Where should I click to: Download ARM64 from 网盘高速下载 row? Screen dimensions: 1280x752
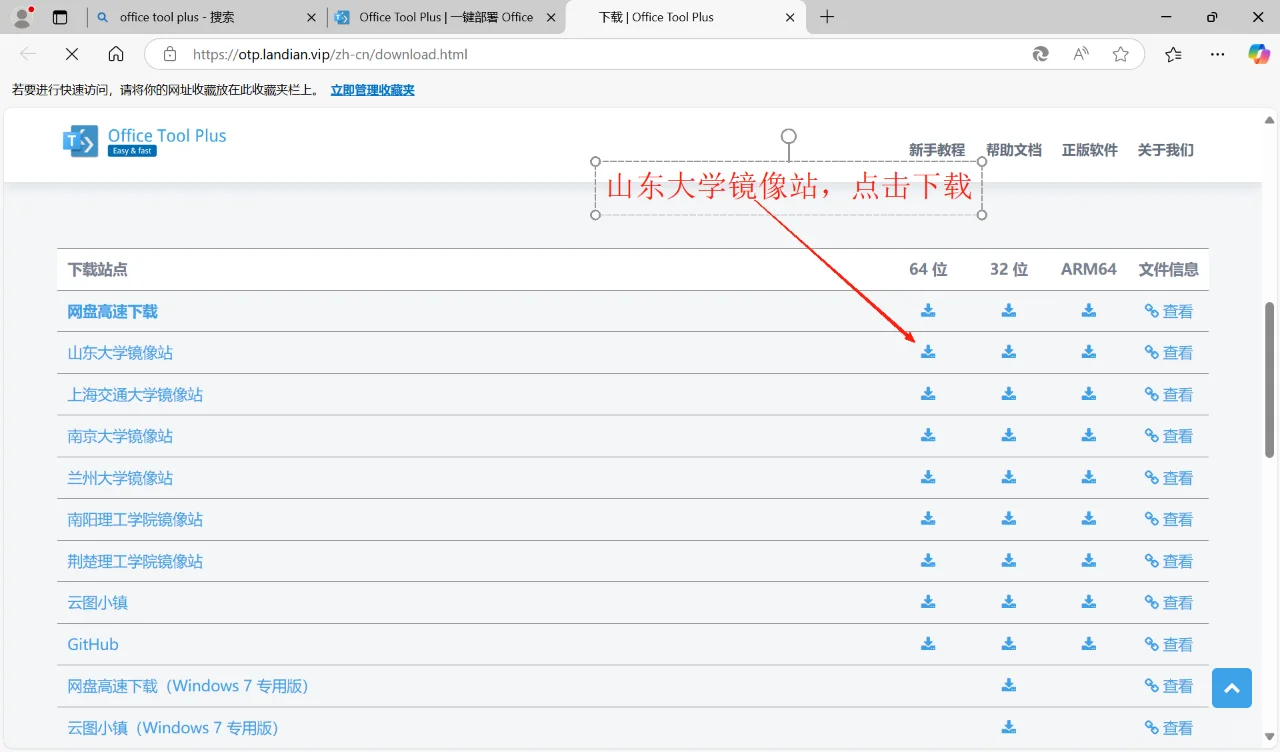click(1089, 311)
